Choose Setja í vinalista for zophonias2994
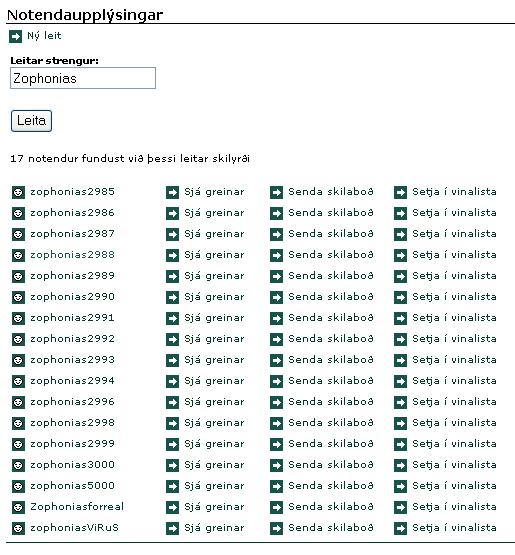This screenshot has width=515, height=555. [x=454, y=381]
